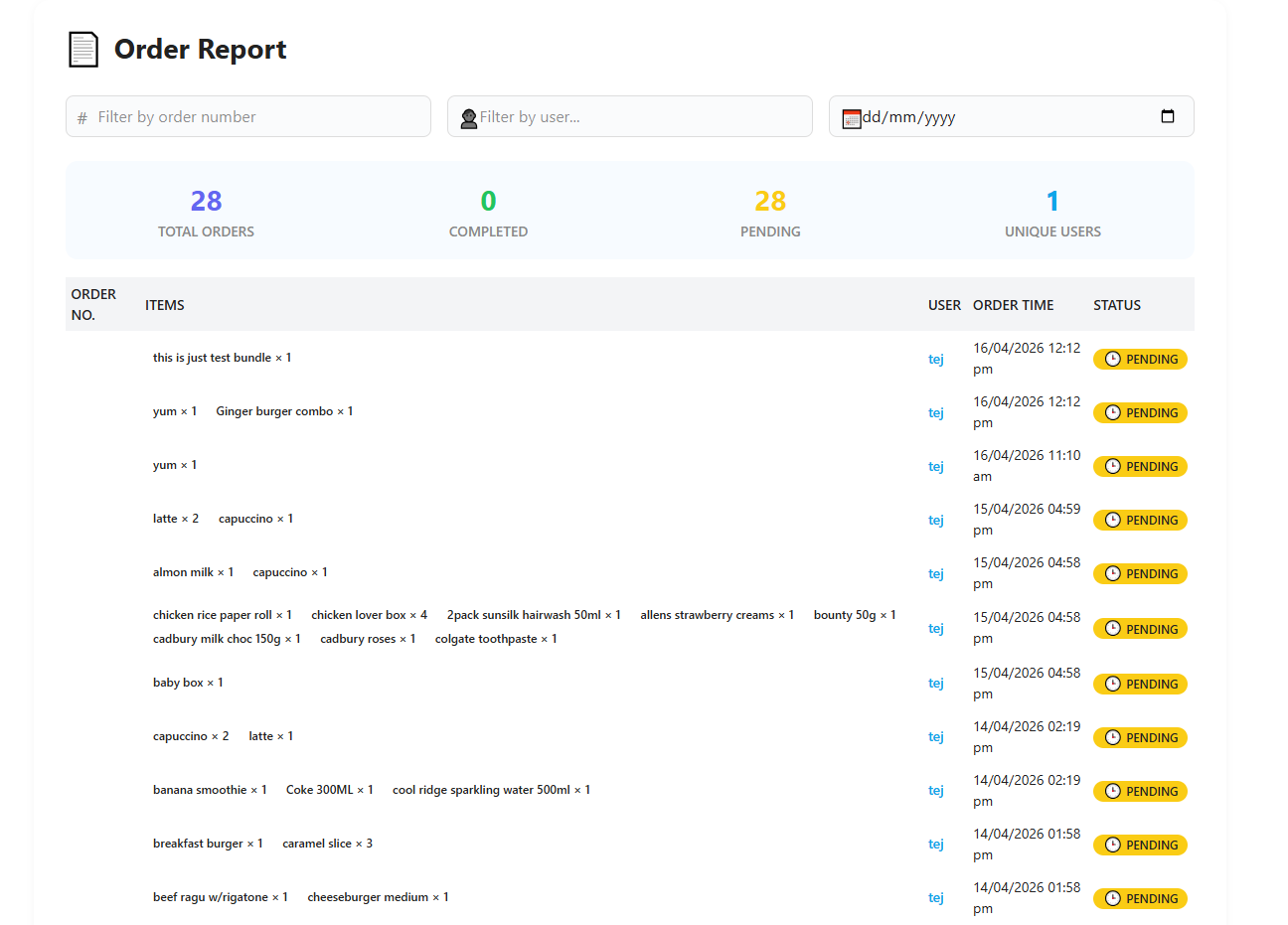The image size is (1288, 925).
Task: Click item 'colgate toothpaste × 1'
Action: [x=496, y=639]
